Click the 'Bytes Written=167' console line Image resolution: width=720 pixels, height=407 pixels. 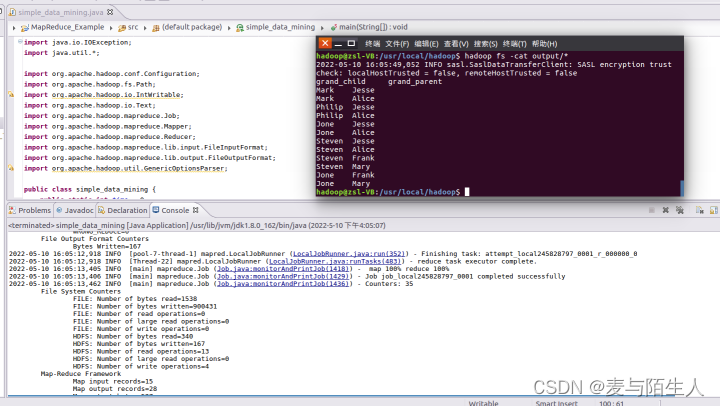pos(107,246)
